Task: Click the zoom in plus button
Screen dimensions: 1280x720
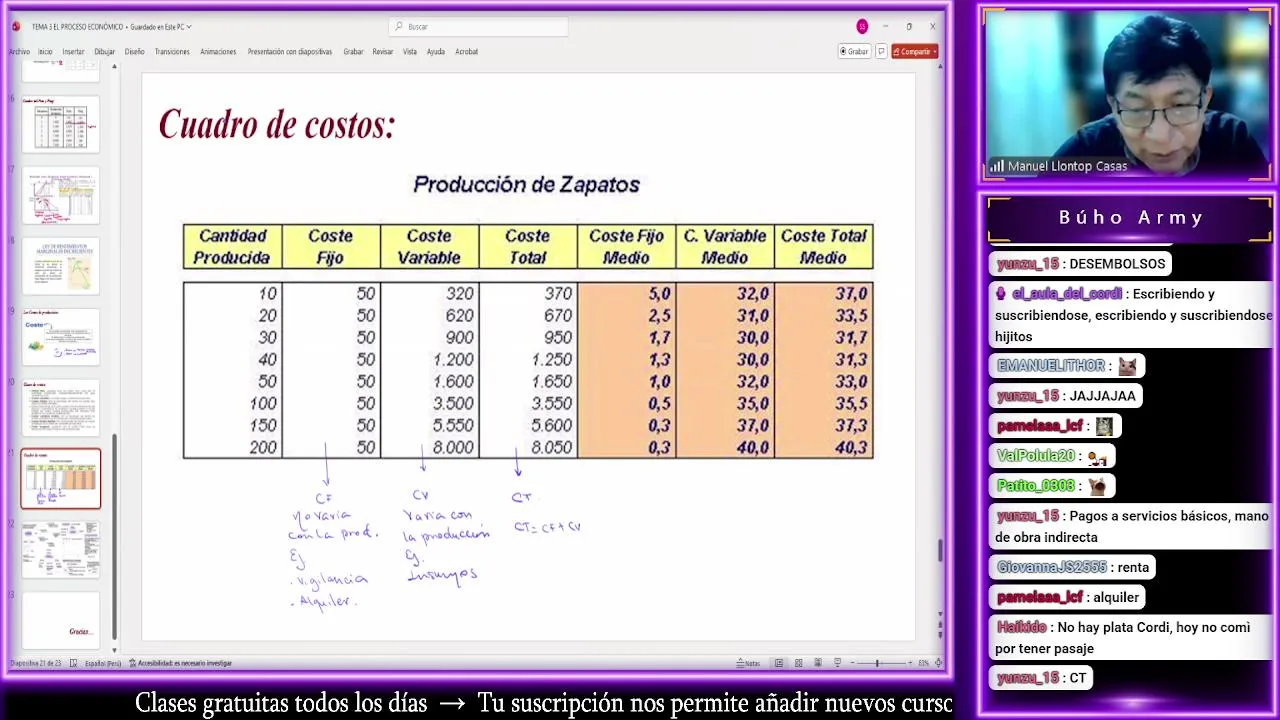Action: 909,663
